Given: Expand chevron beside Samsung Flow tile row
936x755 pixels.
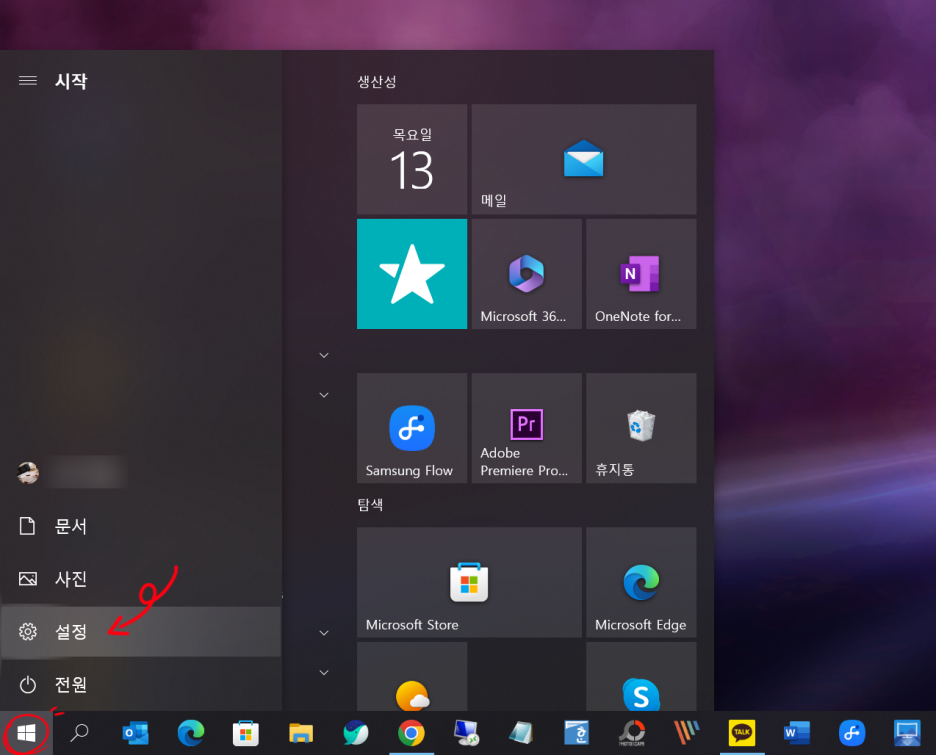Looking at the screenshot, I should click(x=324, y=395).
